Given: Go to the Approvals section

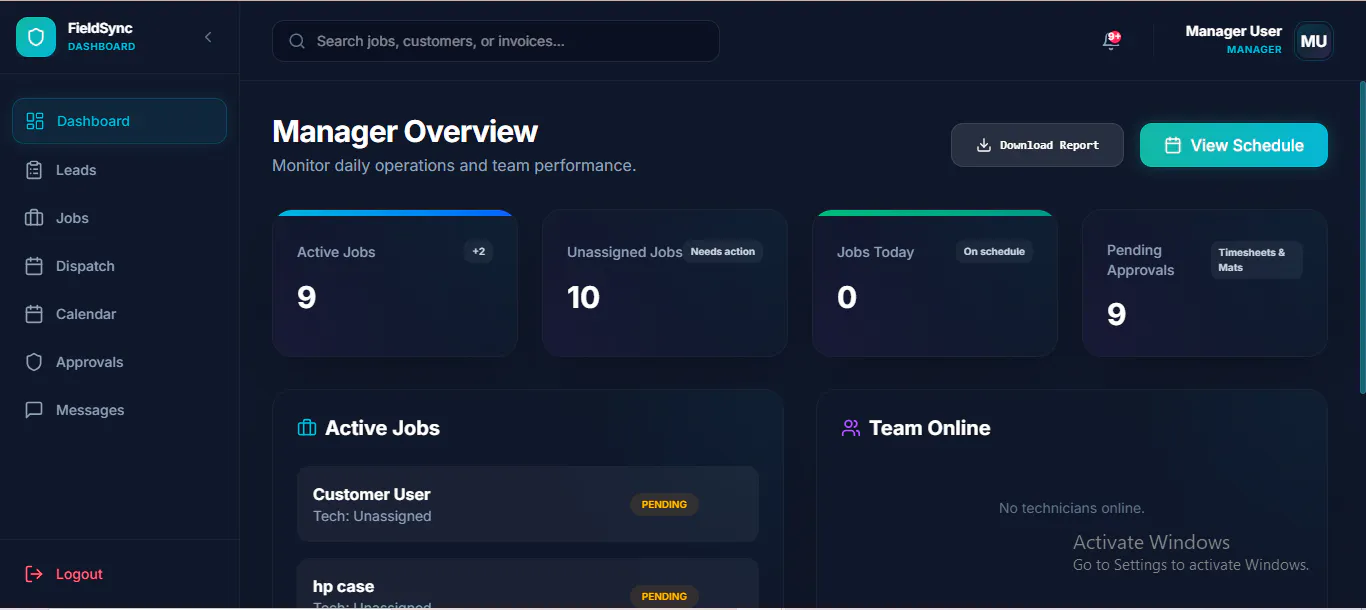Looking at the screenshot, I should 119,362.
